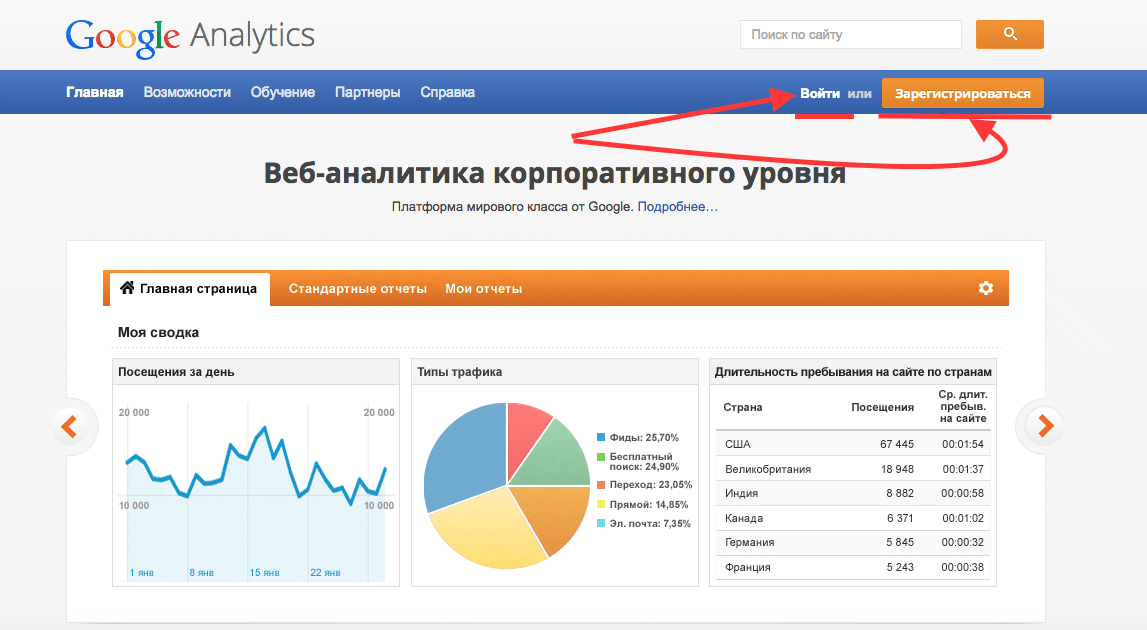Screen dimensions: 1147x630
Task: Focus the Поиск по сайту search field
Action: coord(851,34)
